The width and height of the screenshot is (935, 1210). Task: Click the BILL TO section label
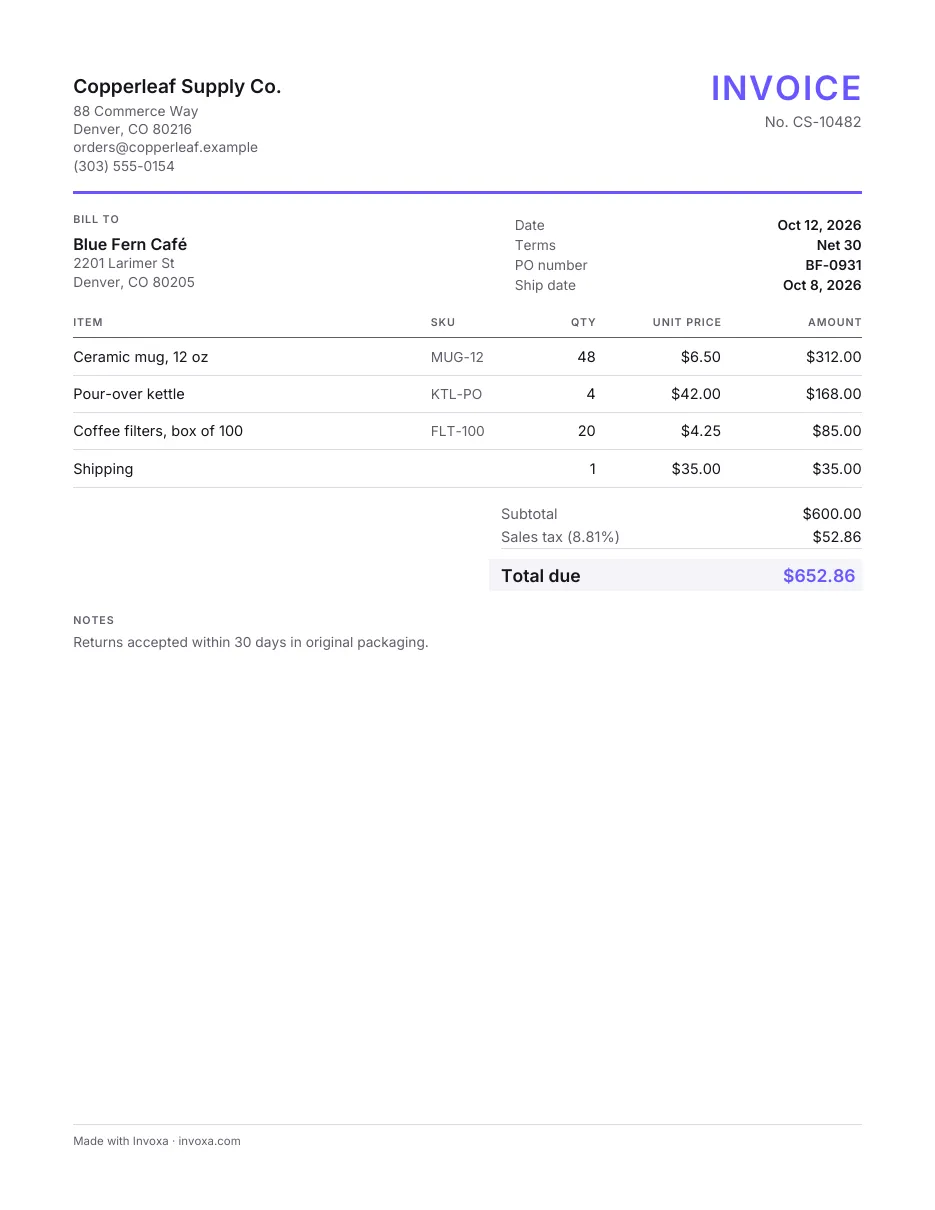(x=96, y=219)
